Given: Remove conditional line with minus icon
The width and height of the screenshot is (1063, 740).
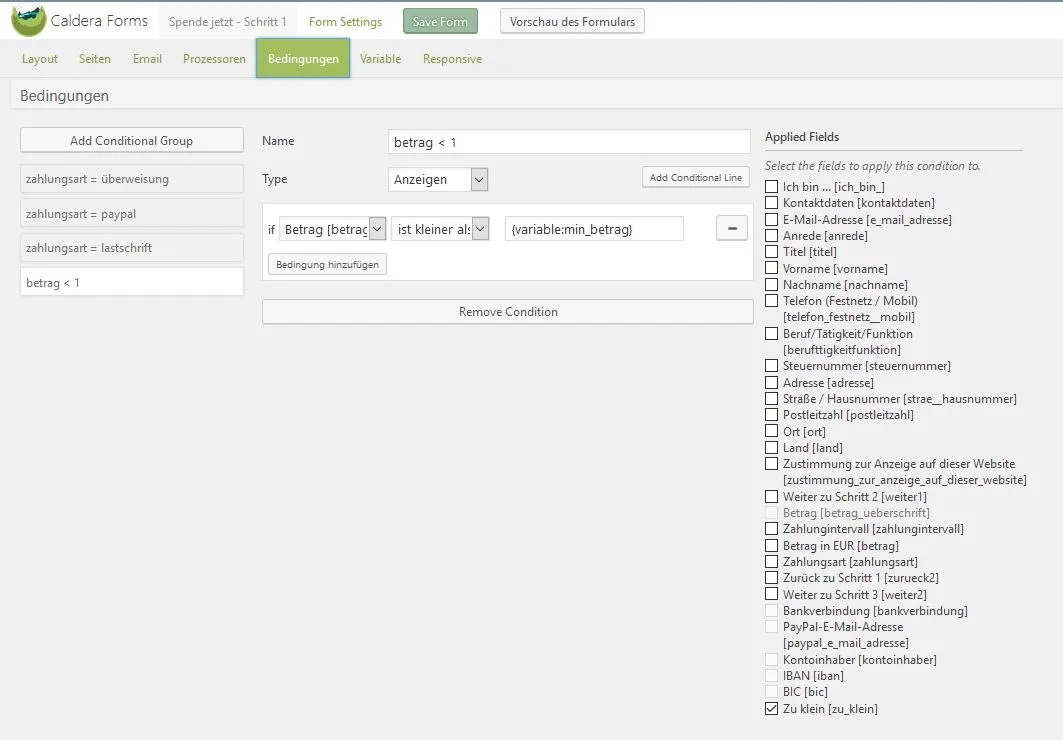Looking at the screenshot, I should click(731, 228).
